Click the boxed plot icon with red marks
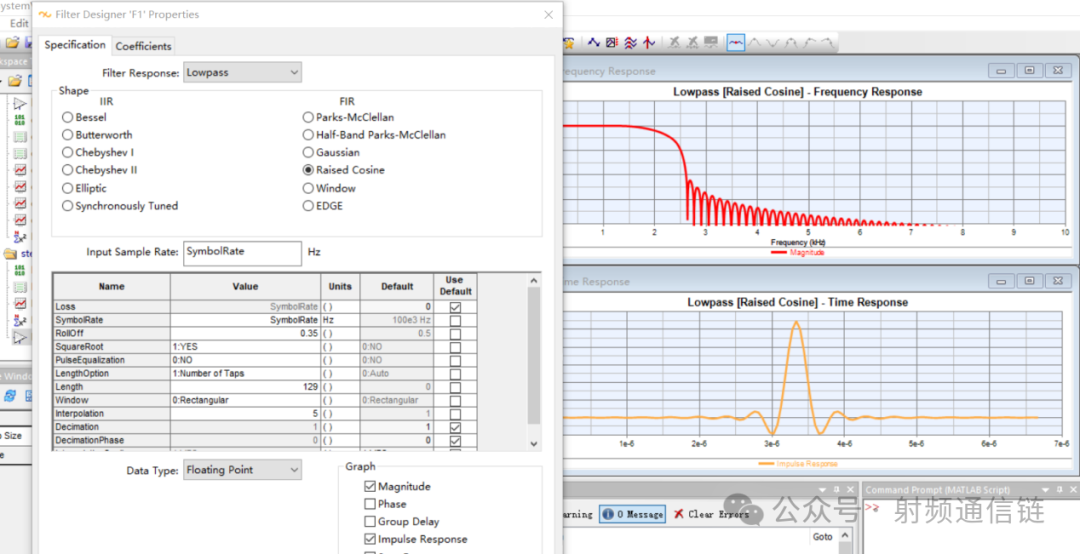This screenshot has width=1080, height=554. [612, 43]
